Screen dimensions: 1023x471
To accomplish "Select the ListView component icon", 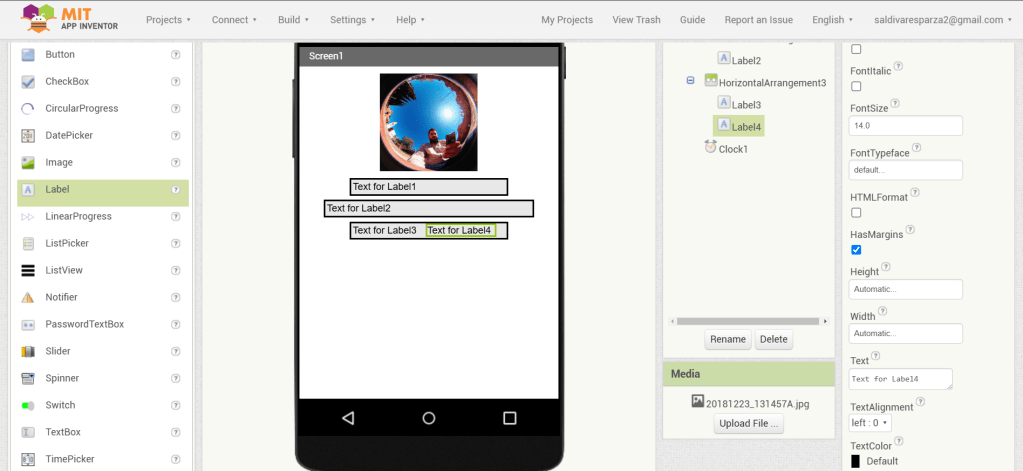I will click(28, 270).
